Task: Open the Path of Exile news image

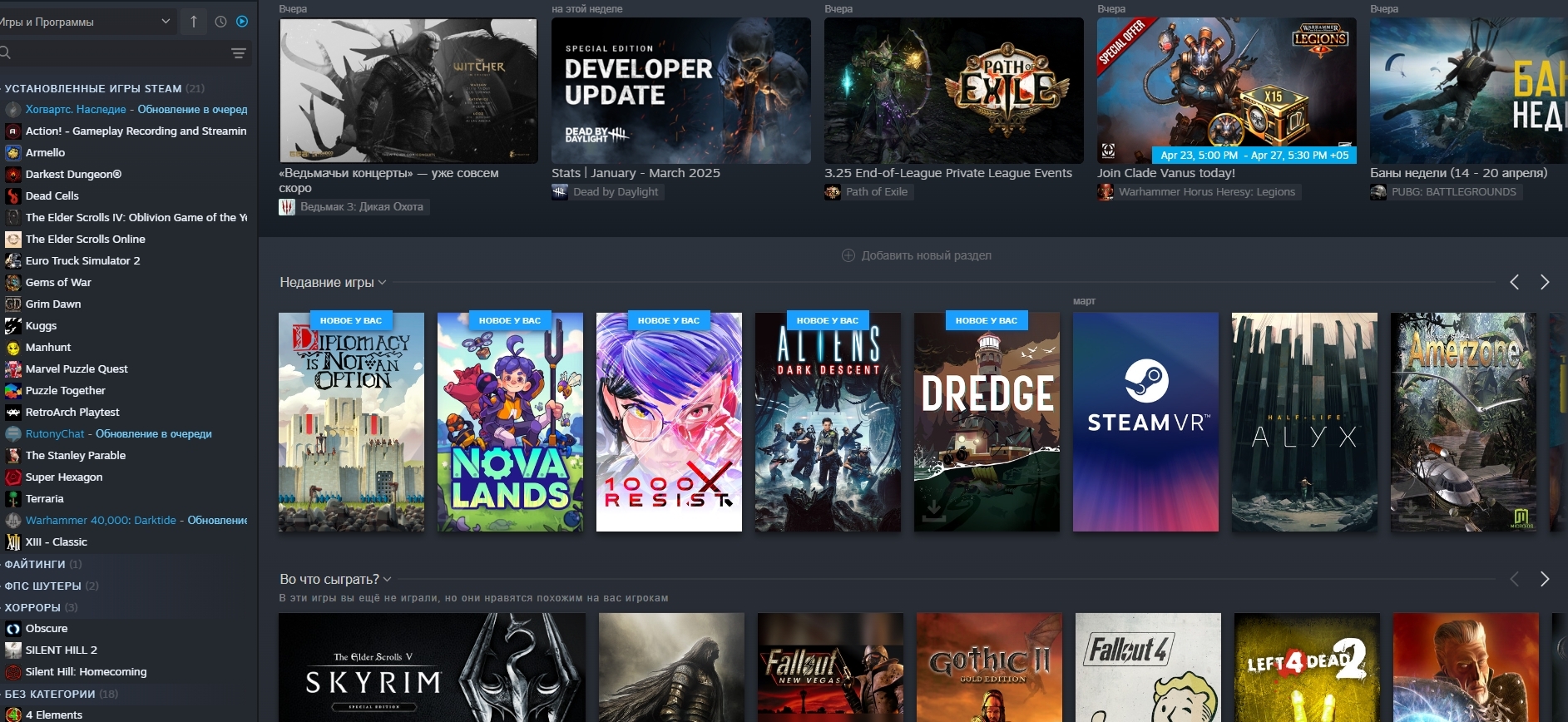Action: pyautogui.click(x=954, y=91)
